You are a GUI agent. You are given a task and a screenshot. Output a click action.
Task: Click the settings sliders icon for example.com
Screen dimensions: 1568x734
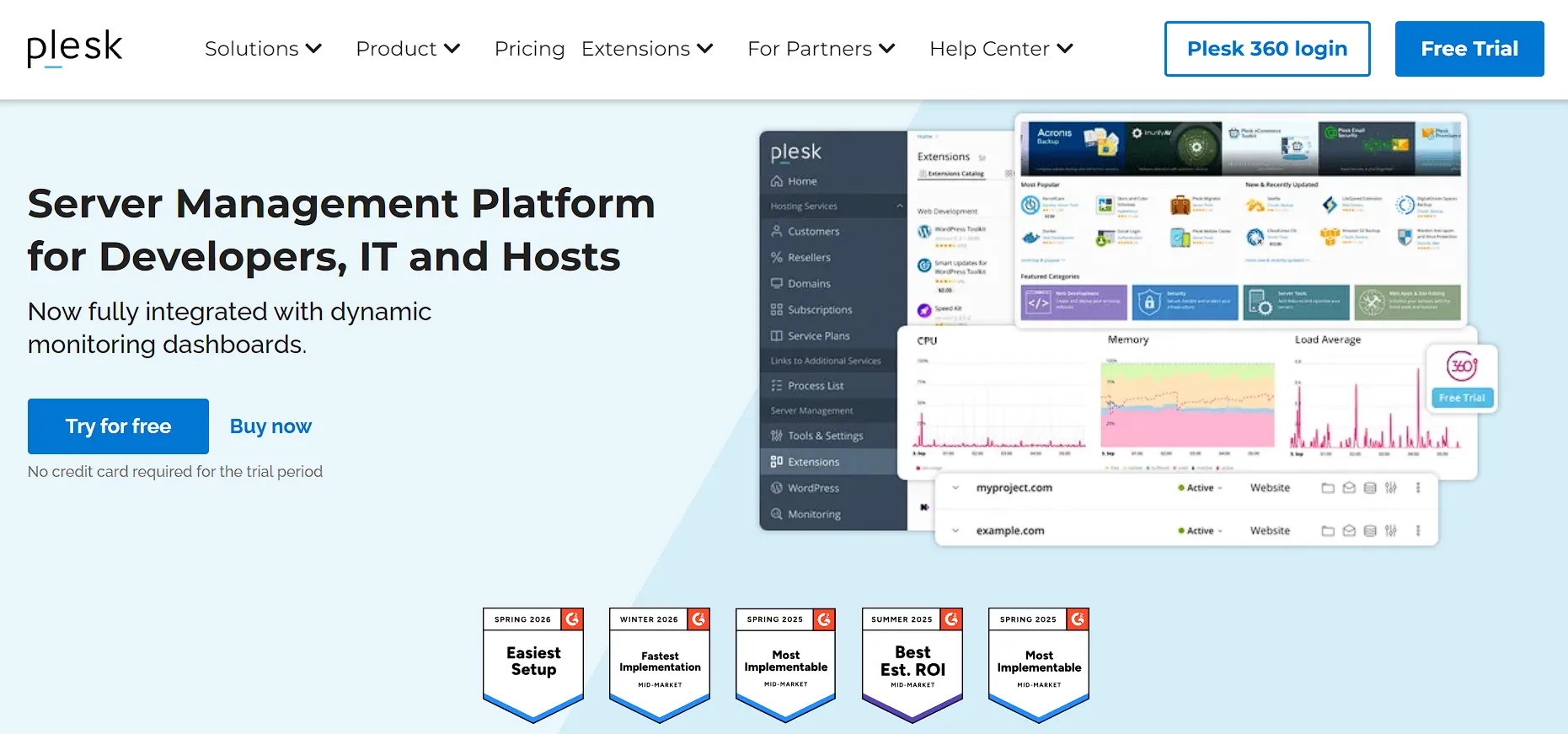coord(1391,531)
